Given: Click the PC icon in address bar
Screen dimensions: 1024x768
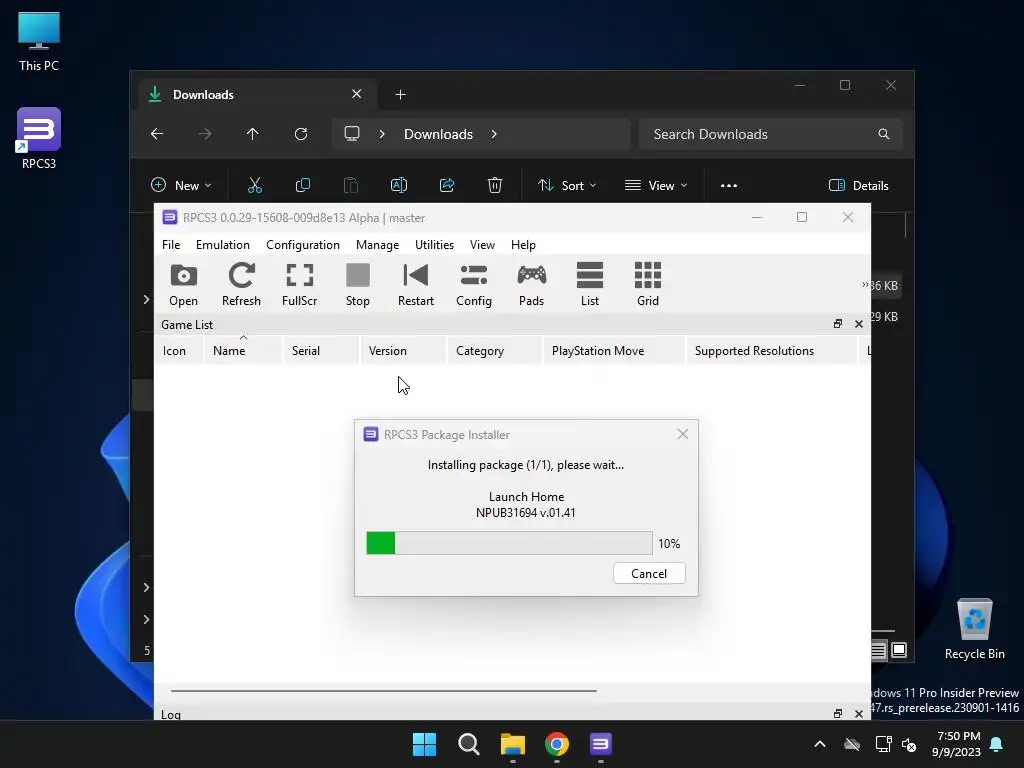Looking at the screenshot, I should pos(352,134).
